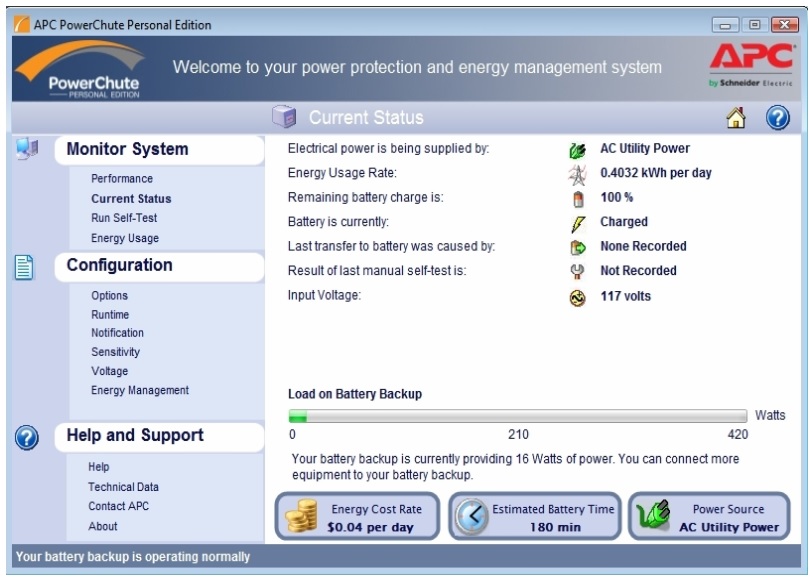Click the Help and Support section header
This screenshot has width=810, height=578.
tap(160, 436)
